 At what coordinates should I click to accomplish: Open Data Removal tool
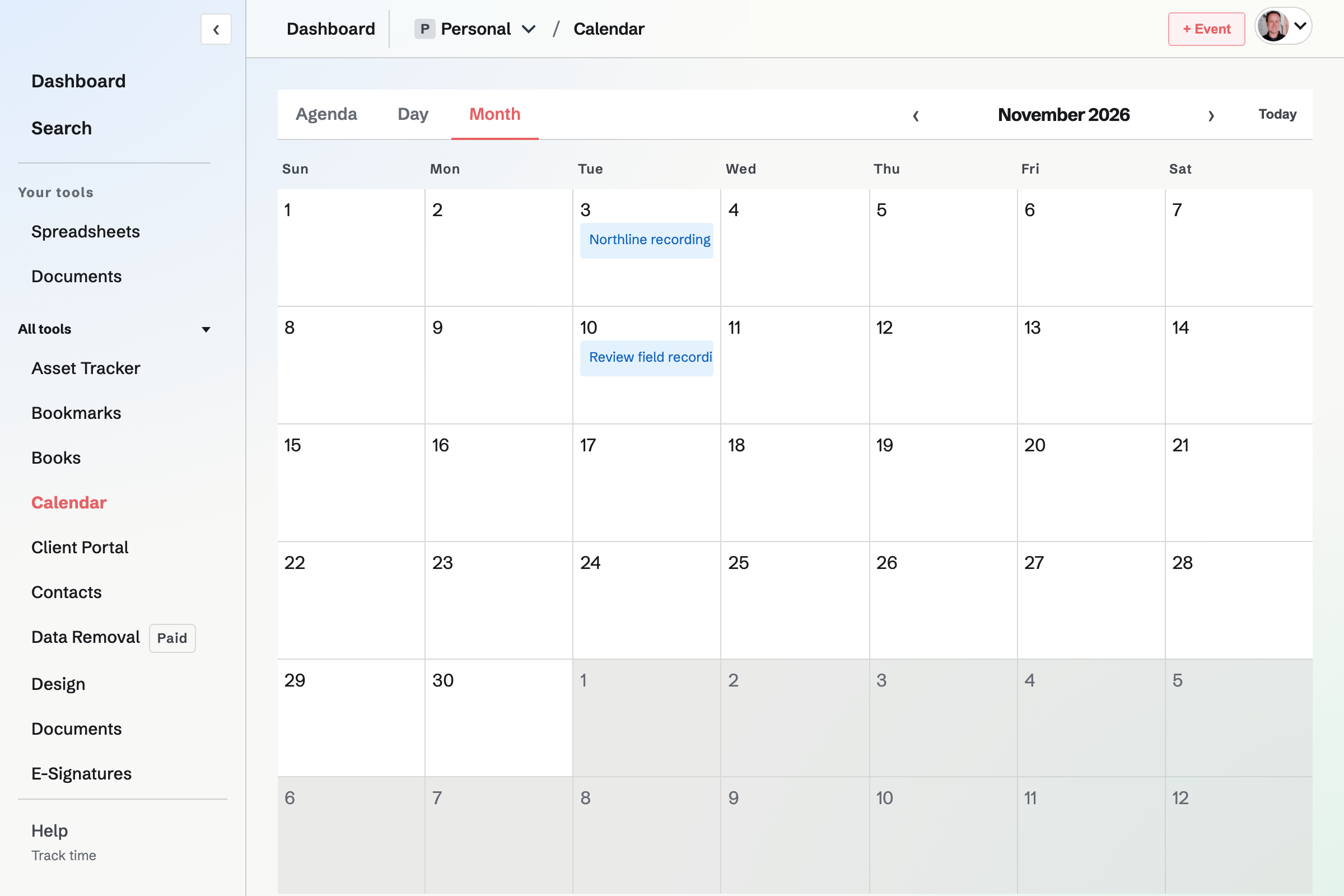(86, 637)
